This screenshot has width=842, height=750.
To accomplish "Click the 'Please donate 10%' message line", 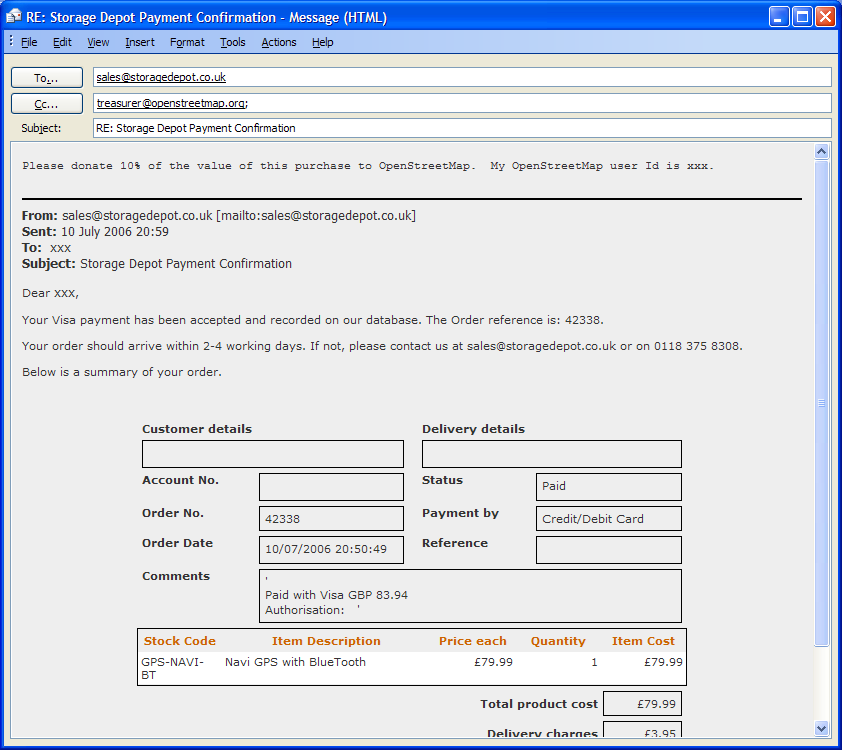I will [x=368, y=166].
